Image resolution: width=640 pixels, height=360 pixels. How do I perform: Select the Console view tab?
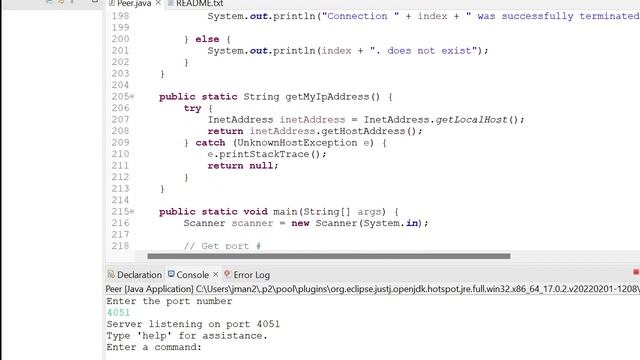pos(192,275)
